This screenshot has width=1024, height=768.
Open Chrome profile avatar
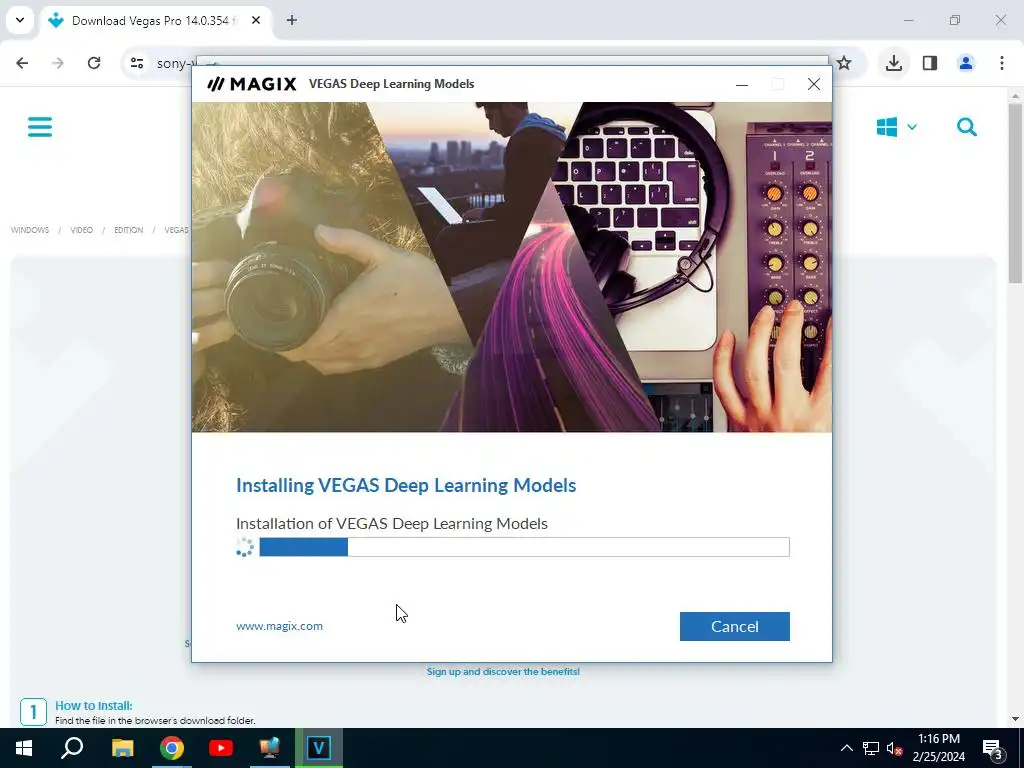[966, 63]
